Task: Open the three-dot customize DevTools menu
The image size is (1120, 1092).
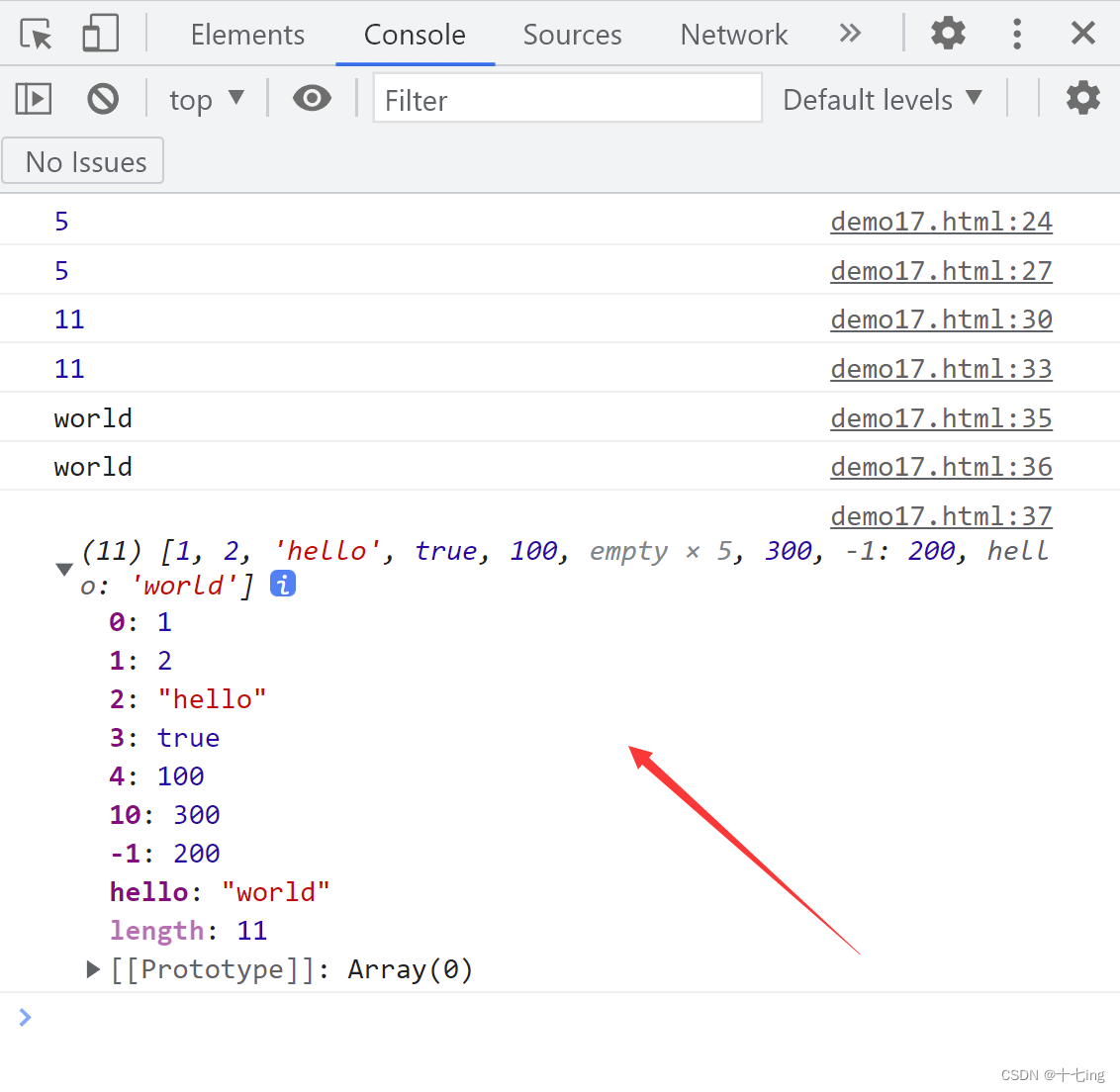Action: pos(1017,34)
